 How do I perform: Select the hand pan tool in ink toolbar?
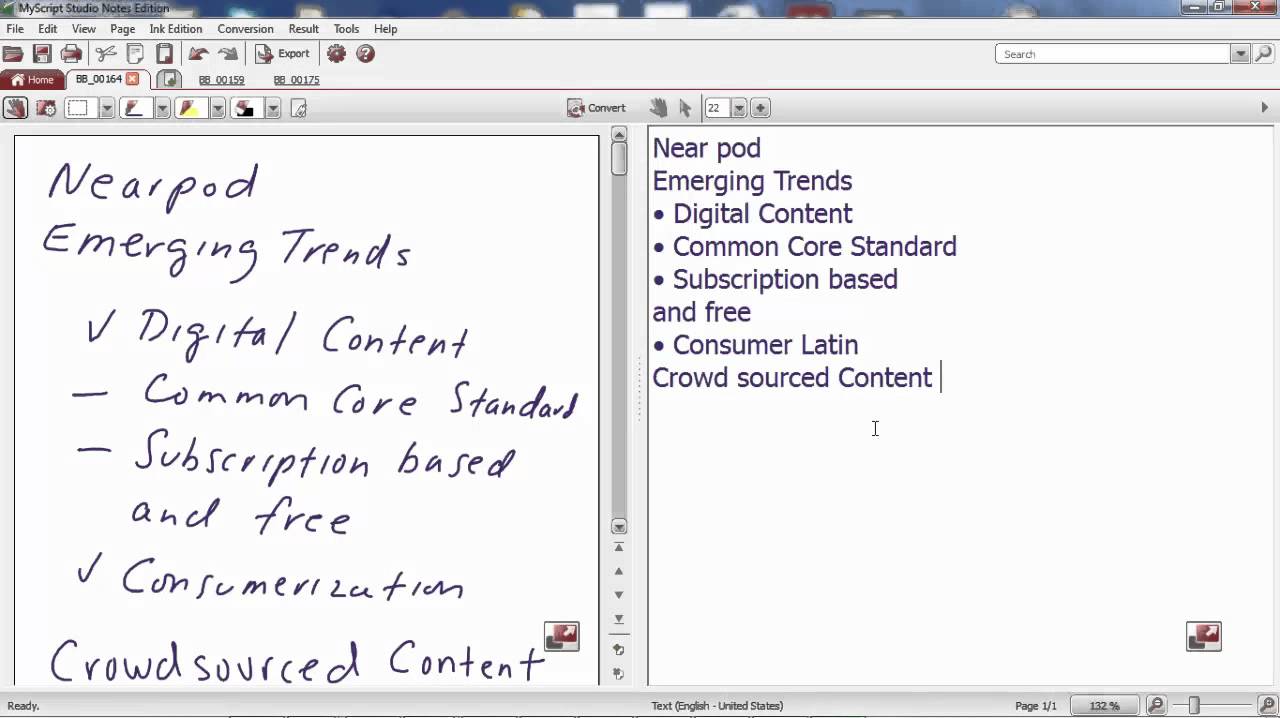tap(15, 108)
